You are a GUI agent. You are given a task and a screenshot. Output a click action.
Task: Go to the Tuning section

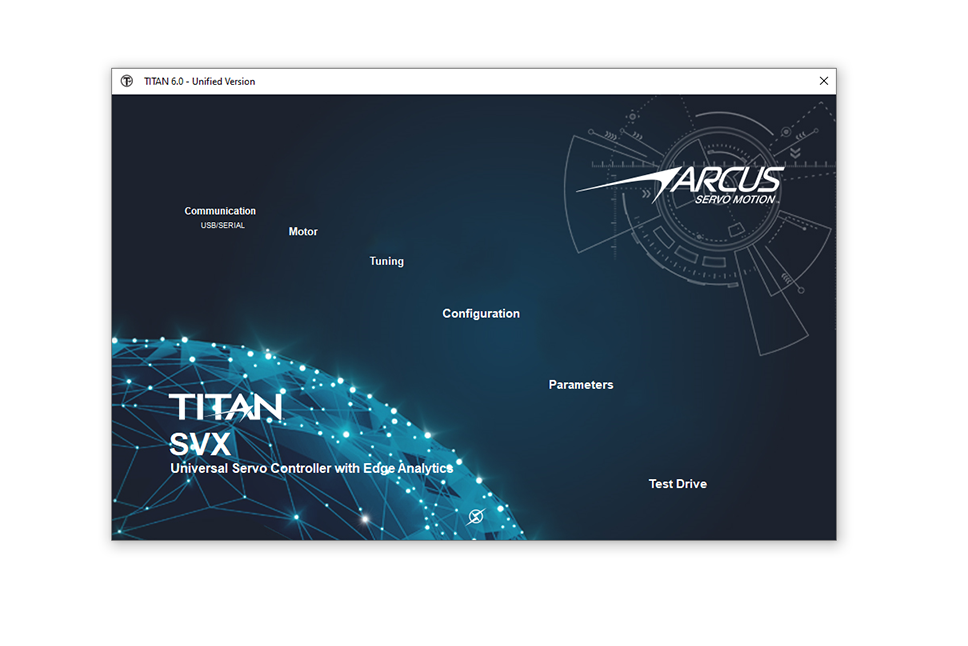[387, 261]
